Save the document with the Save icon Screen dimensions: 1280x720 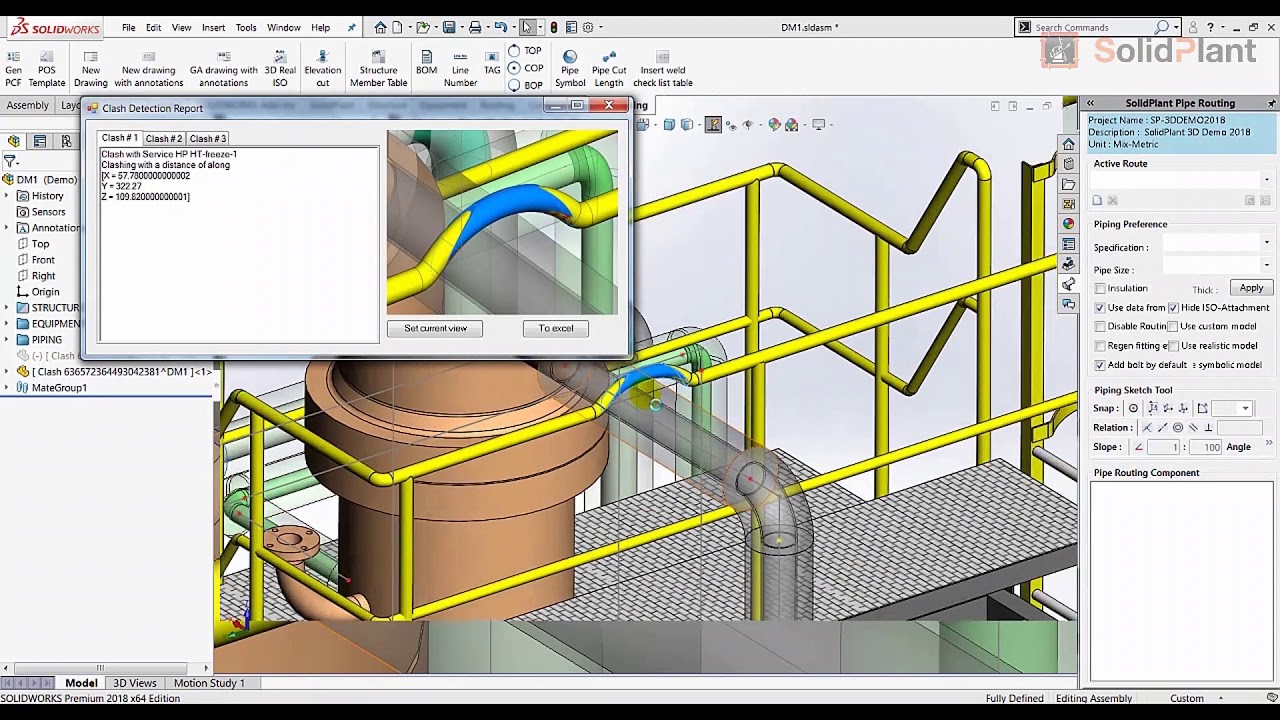[449, 27]
